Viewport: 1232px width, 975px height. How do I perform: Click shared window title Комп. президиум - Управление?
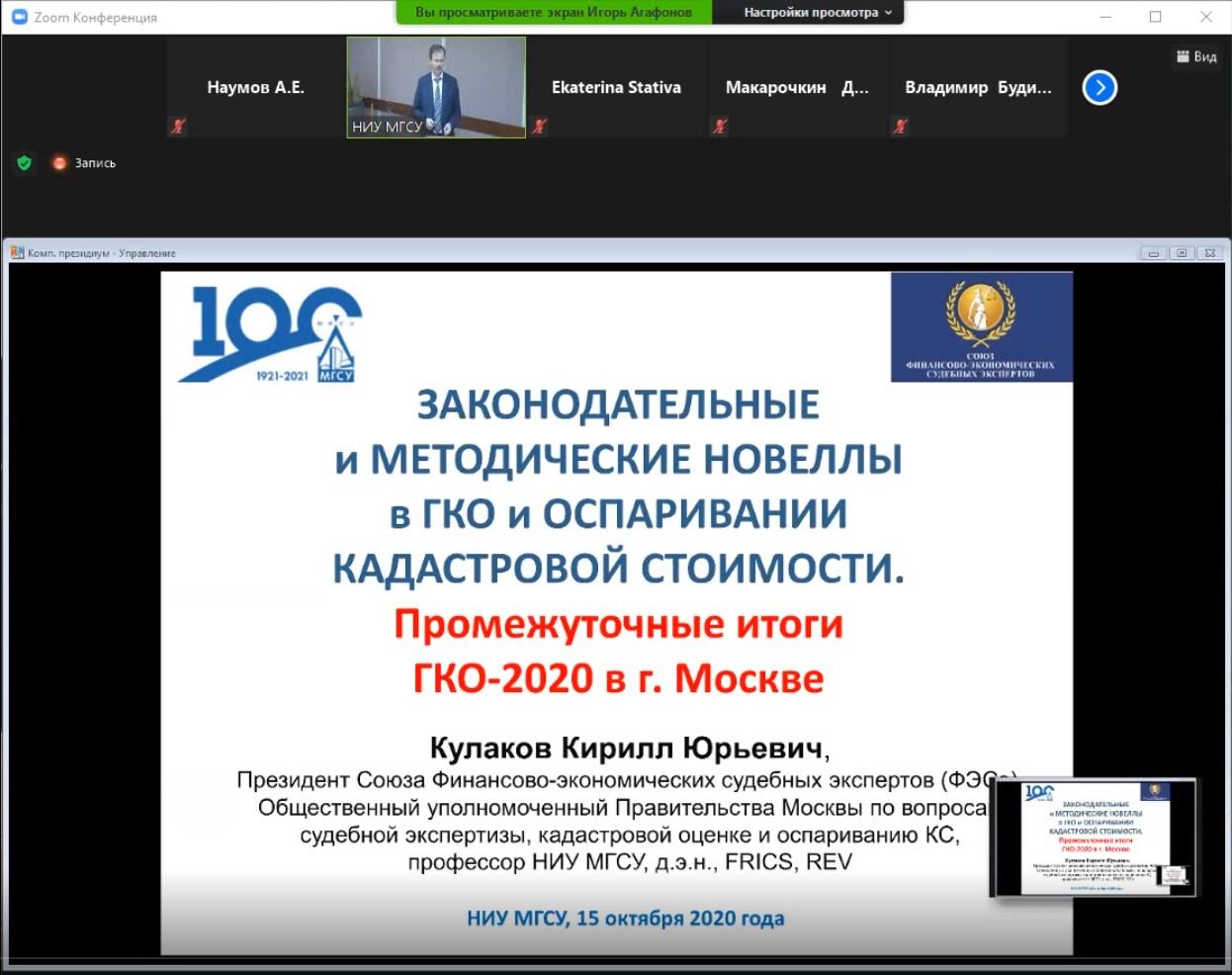click(x=102, y=253)
